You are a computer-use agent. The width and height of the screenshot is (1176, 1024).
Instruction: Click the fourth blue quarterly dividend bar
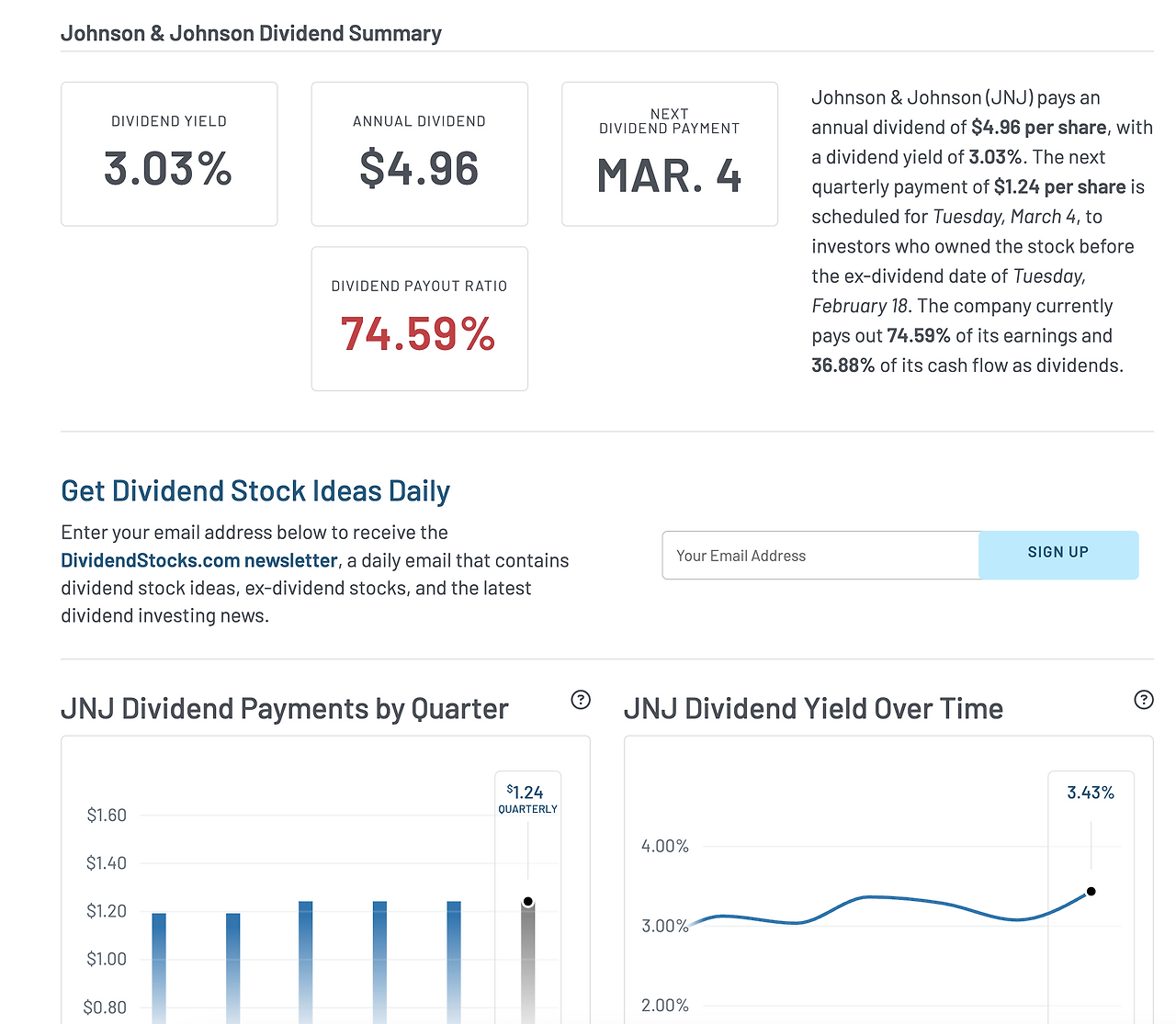[380, 962]
